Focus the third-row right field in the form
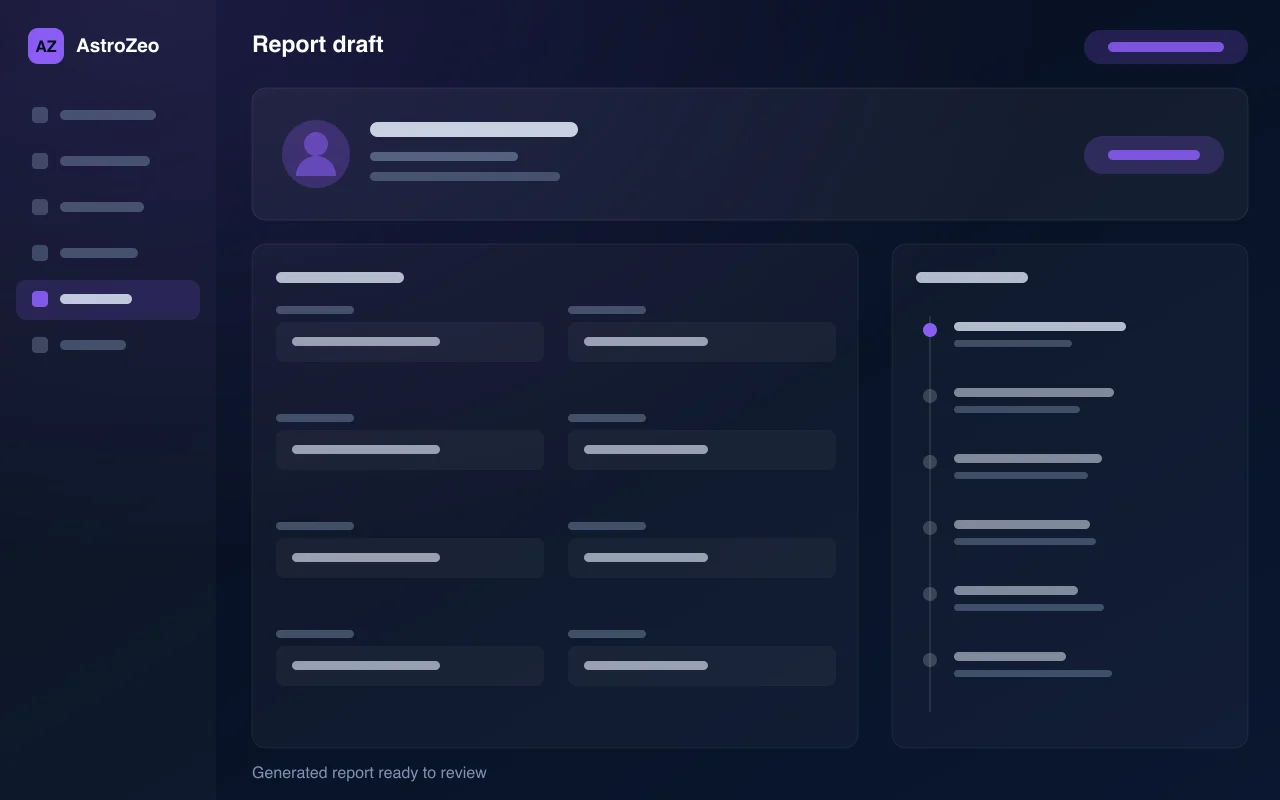 pos(702,558)
